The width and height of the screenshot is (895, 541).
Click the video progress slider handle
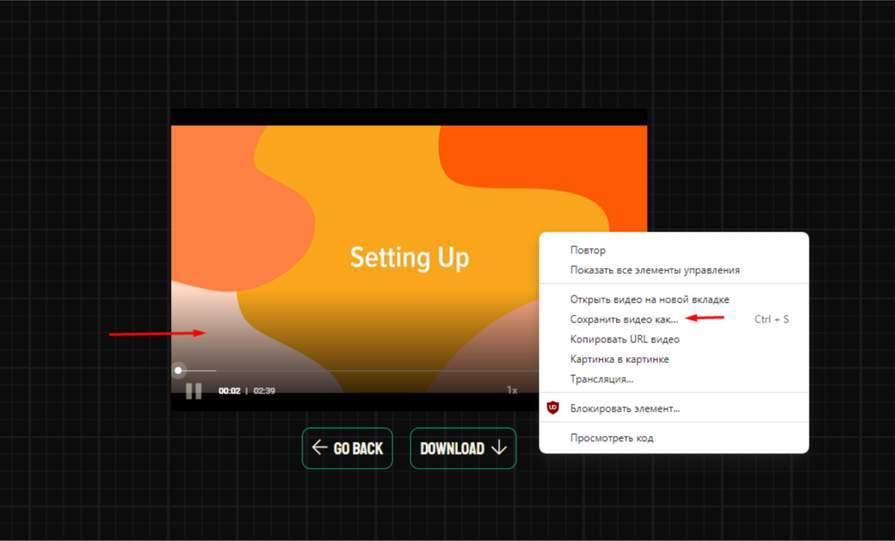179,370
